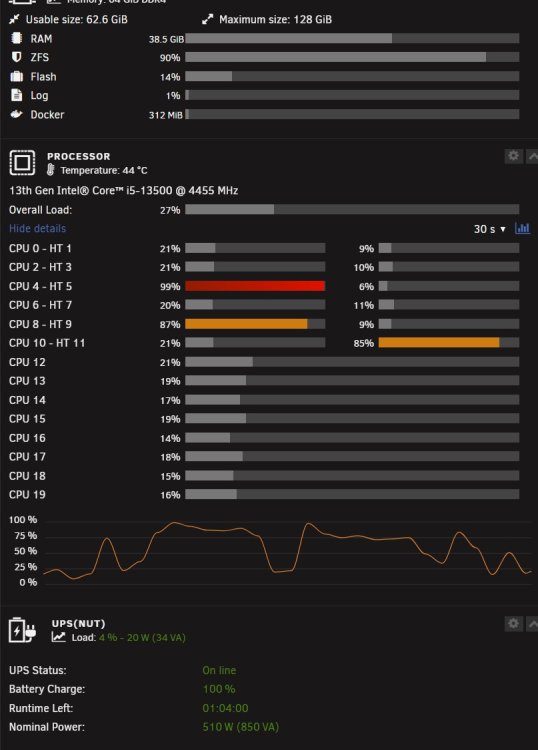Image resolution: width=538 pixels, height=750 pixels.
Task: Click the i5-13500 processor name
Action: click(x=123, y=190)
